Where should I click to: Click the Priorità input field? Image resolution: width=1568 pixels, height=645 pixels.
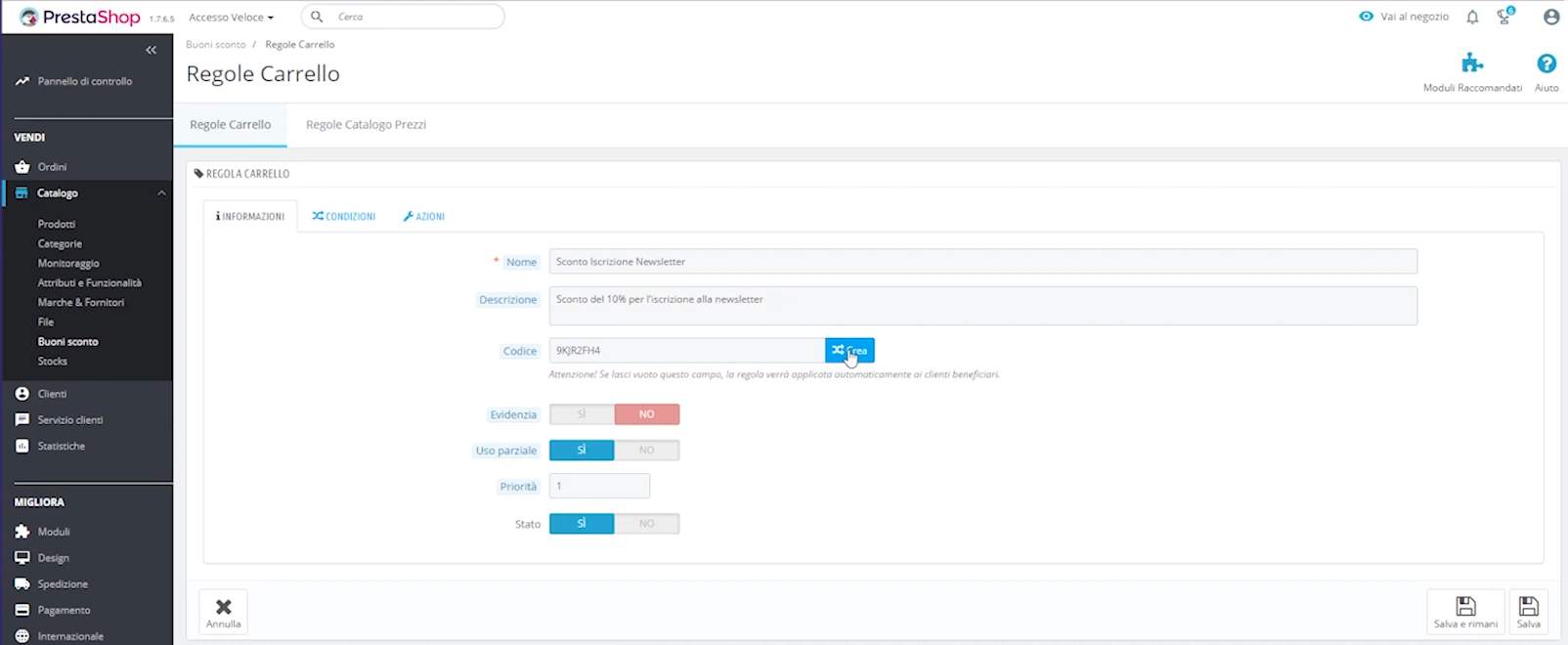(599, 486)
